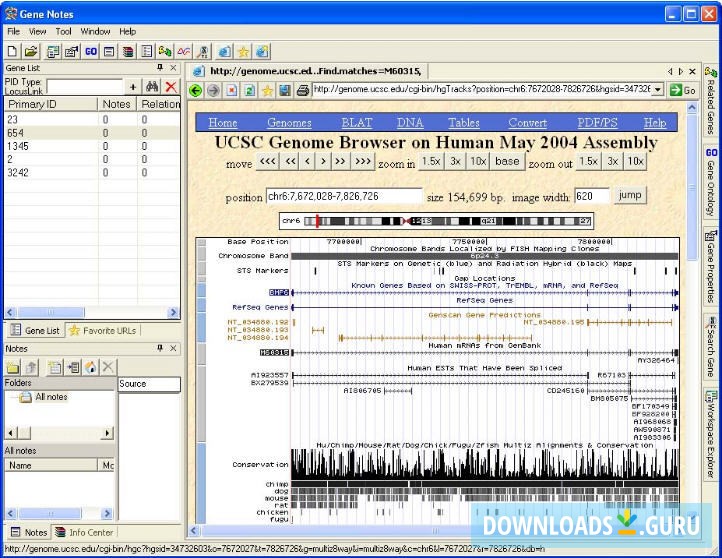Viewport: 722px width, 558px height.
Task: Open the URL address dropdown
Action: (658, 89)
